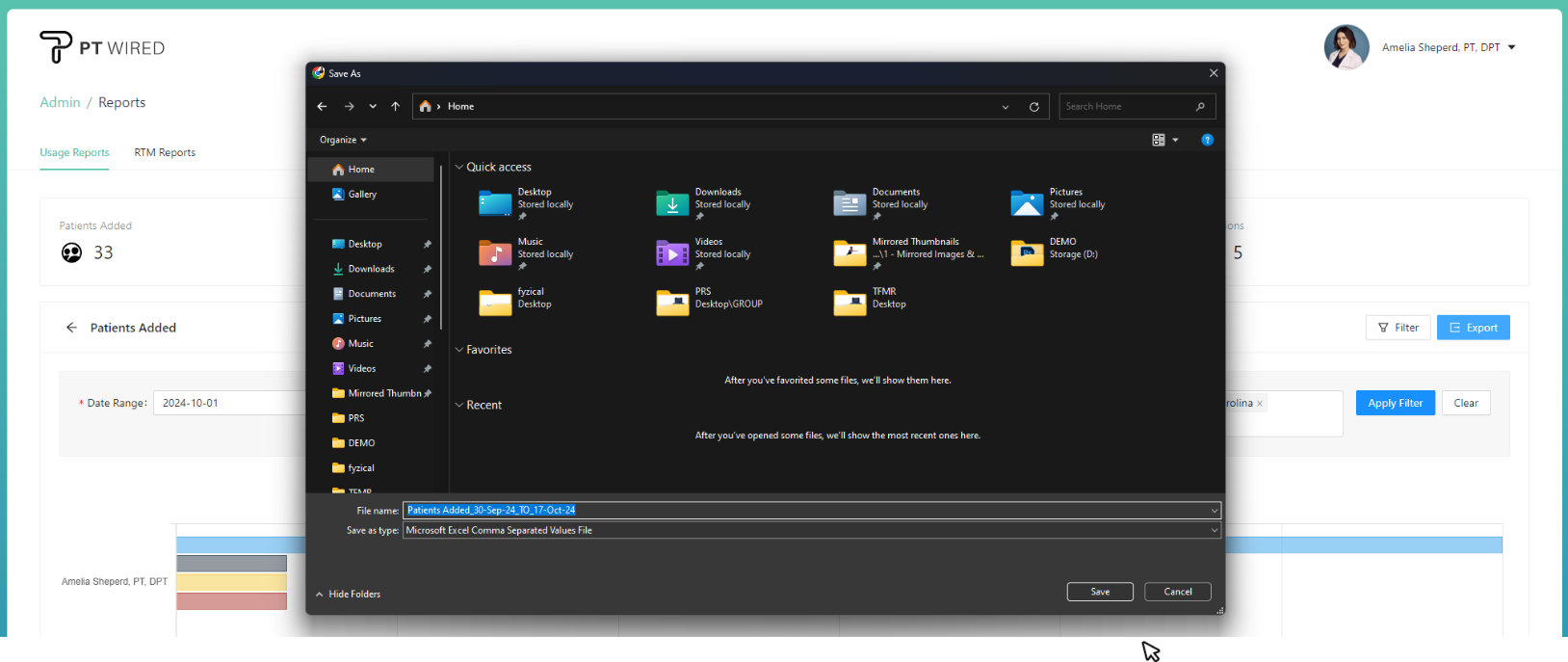Viewport: 1568px width, 662px height.
Task: Click the PT Wired logo
Action: 102,47
